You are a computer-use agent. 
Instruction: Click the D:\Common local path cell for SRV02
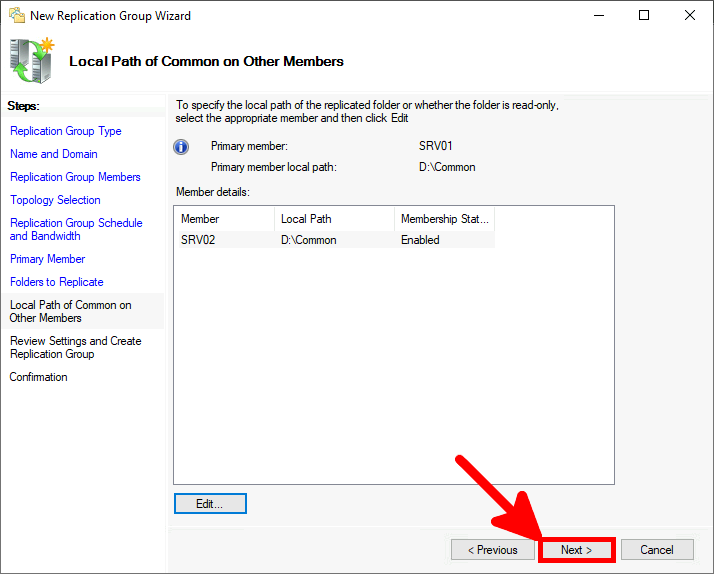309,240
